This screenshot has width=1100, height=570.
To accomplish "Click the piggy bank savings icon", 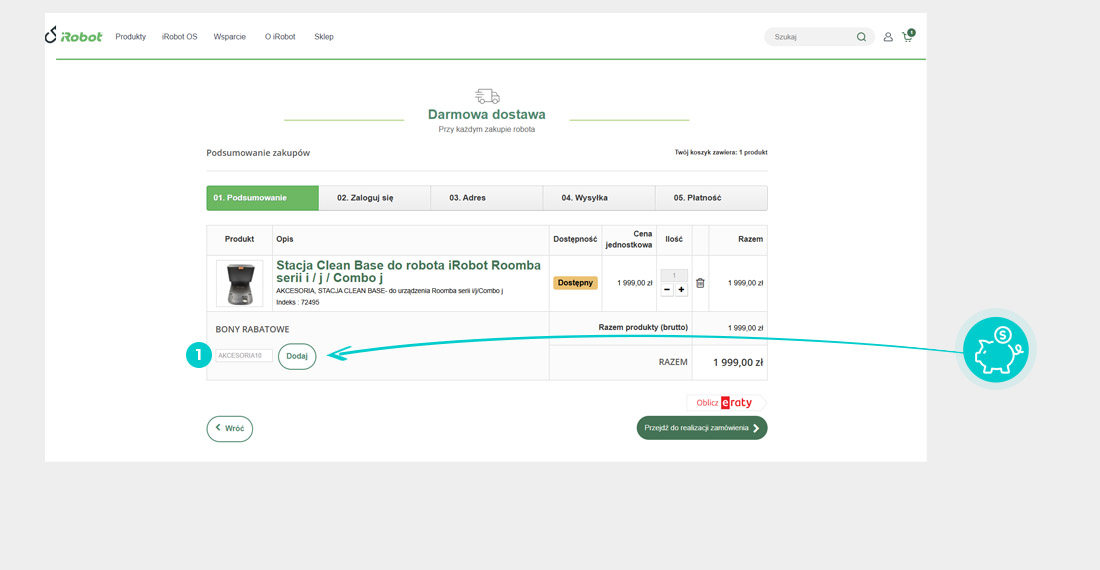I will pyautogui.click(x=995, y=349).
